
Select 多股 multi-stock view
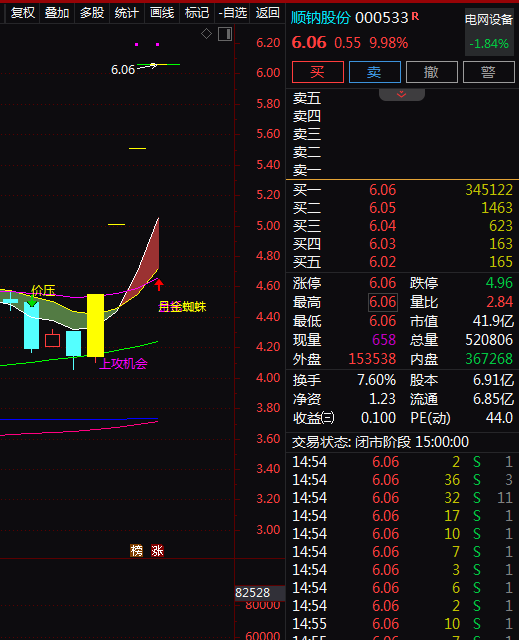[x=92, y=13]
